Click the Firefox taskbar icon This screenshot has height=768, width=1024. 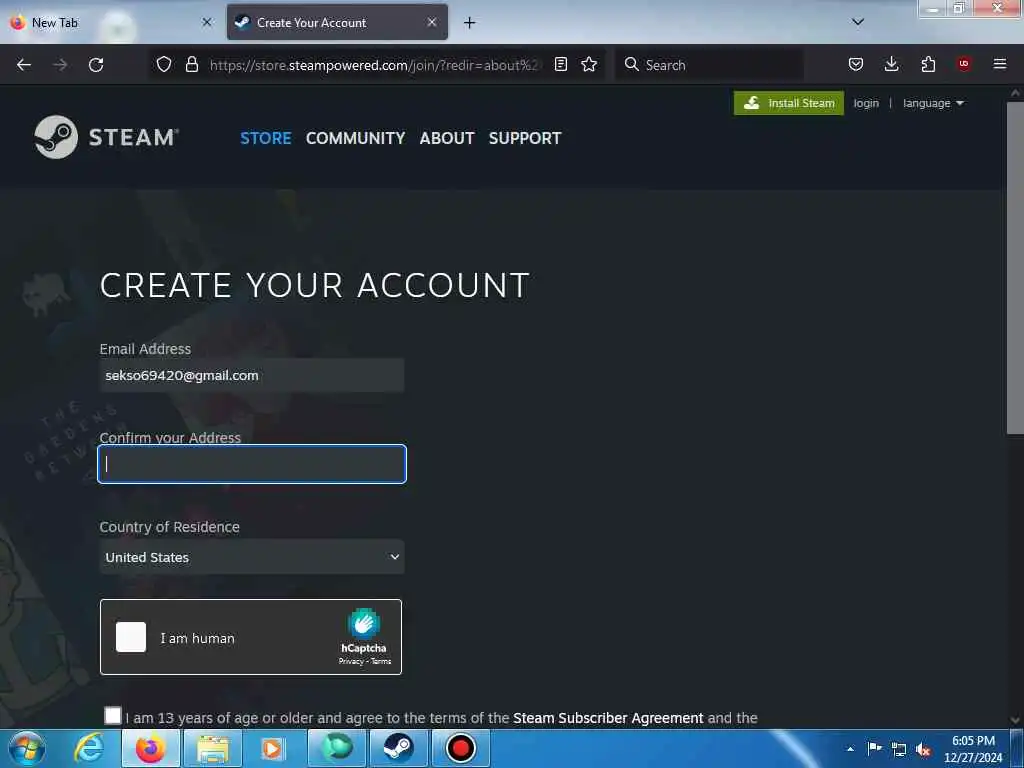coord(150,748)
